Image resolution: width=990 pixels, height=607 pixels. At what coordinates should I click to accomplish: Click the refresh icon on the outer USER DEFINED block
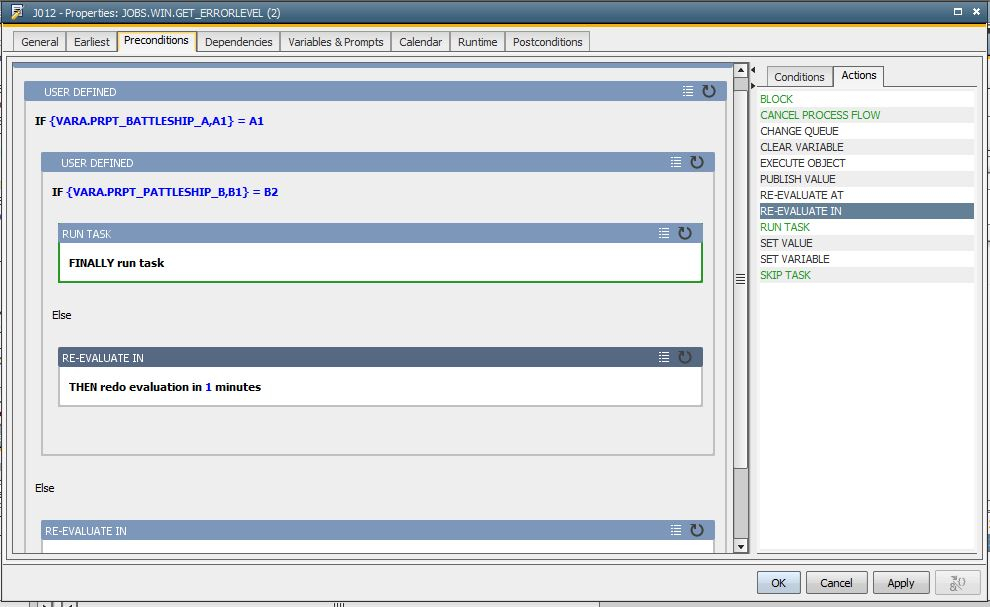point(709,91)
